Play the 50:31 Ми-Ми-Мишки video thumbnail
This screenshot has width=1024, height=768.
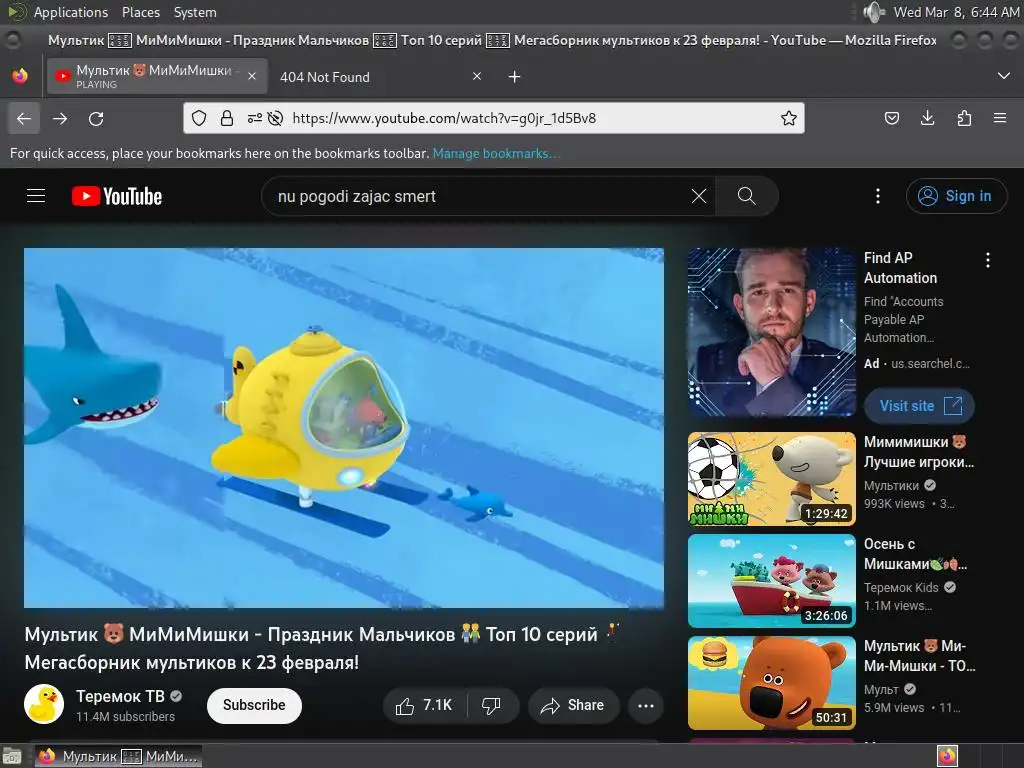pos(771,683)
